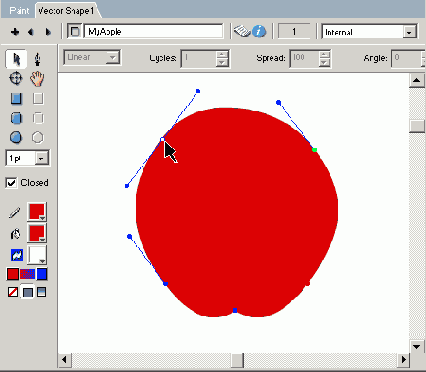Viewport: 426px width, 372px height.
Task: Choose the Gradient fill option
Action: tap(41, 292)
